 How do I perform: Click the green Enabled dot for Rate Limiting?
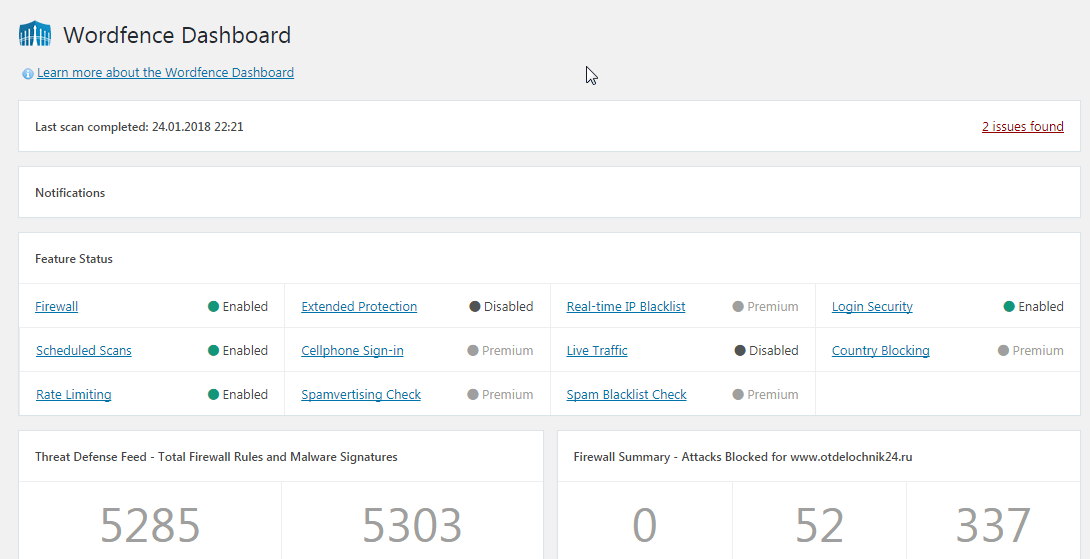(x=213, y=394)
